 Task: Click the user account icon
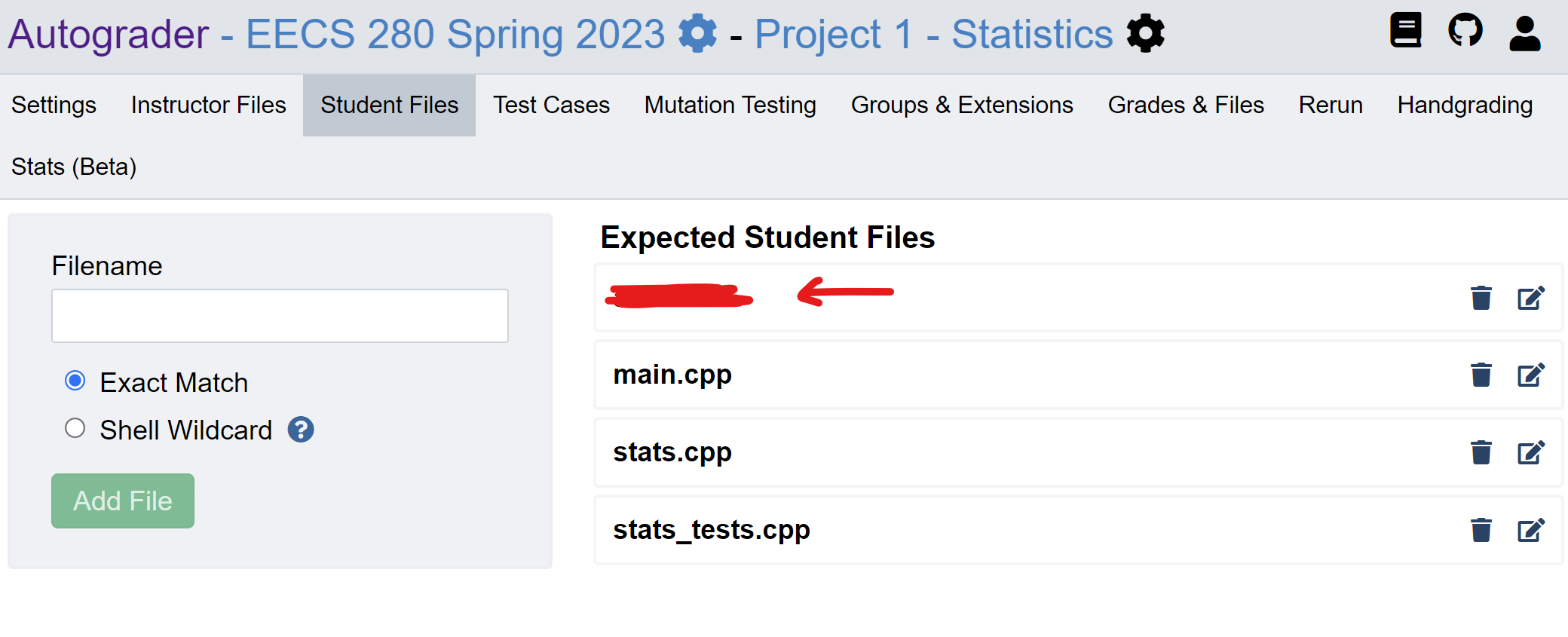[1525, 32]
